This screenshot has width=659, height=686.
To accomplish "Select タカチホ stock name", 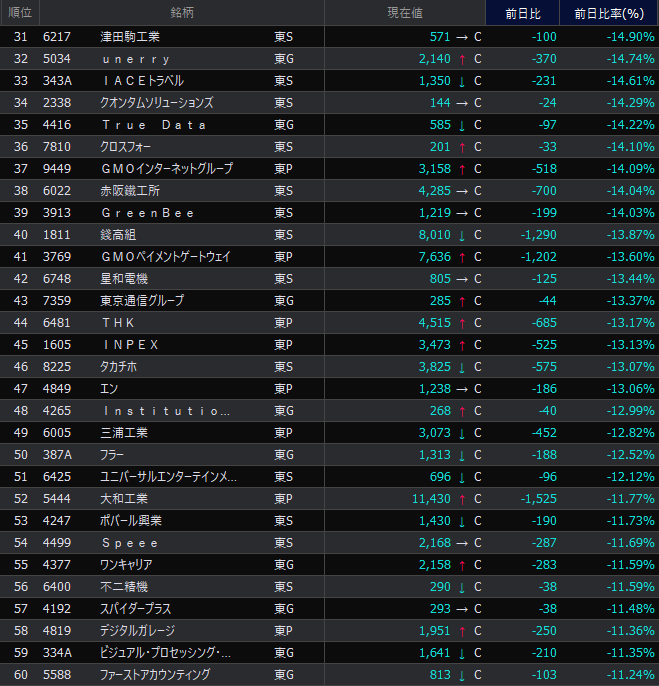I will click(x=118, y=367).
